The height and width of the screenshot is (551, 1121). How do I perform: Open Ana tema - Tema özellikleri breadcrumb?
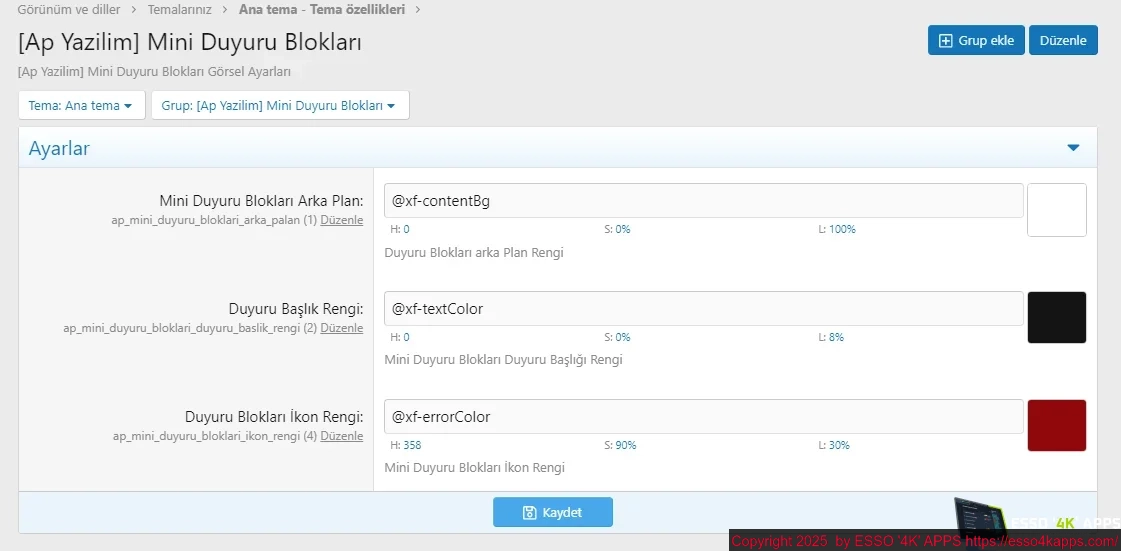[x=322, y=10]
